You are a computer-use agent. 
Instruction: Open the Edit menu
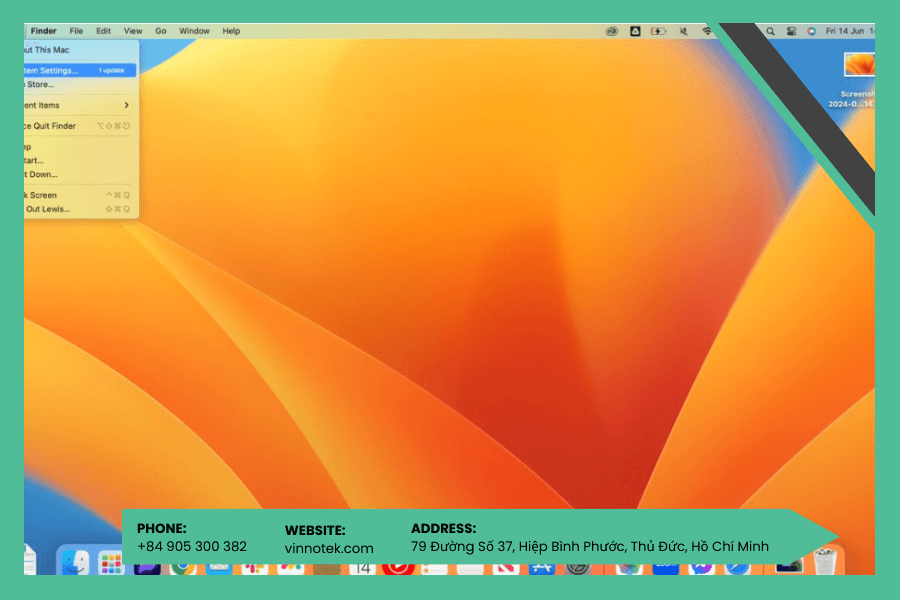pyautogui.click(x=103, y=31)
